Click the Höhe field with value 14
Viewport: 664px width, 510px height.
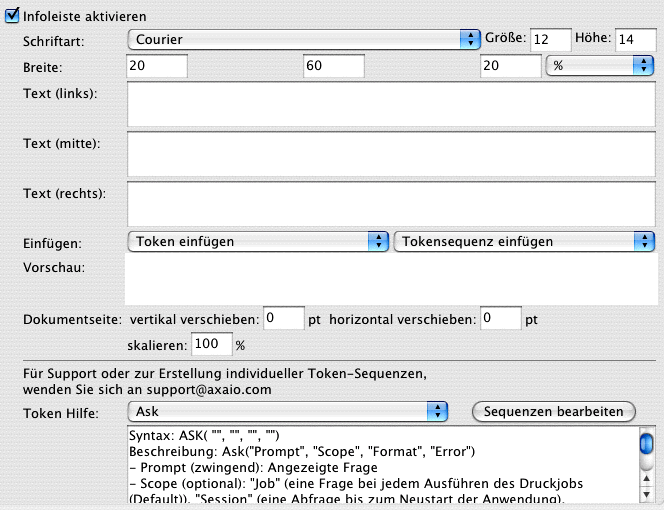(x=636, y=40)
